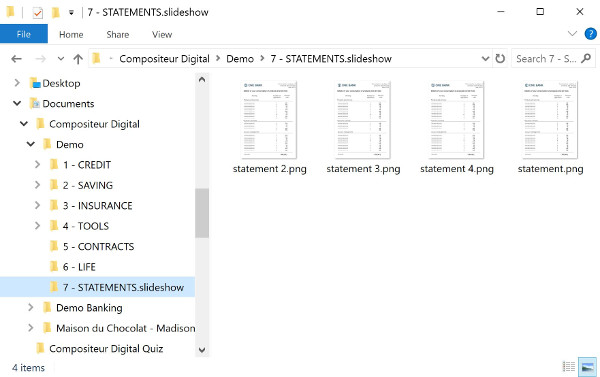Viewport: 600px width, 377px height.
Task: Go up one folder level
Action: click(x=78, y=59)
